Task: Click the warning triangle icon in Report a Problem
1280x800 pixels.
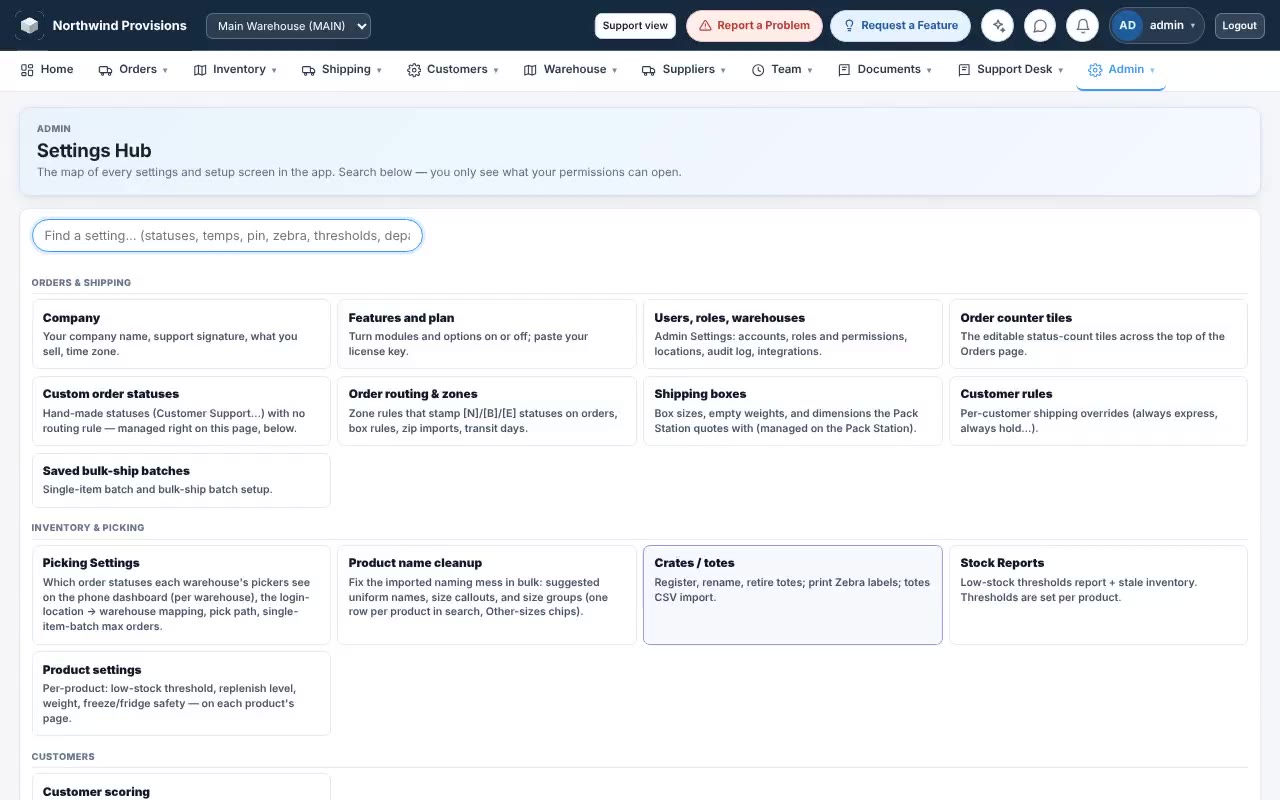Action: (x=705, y=25)
